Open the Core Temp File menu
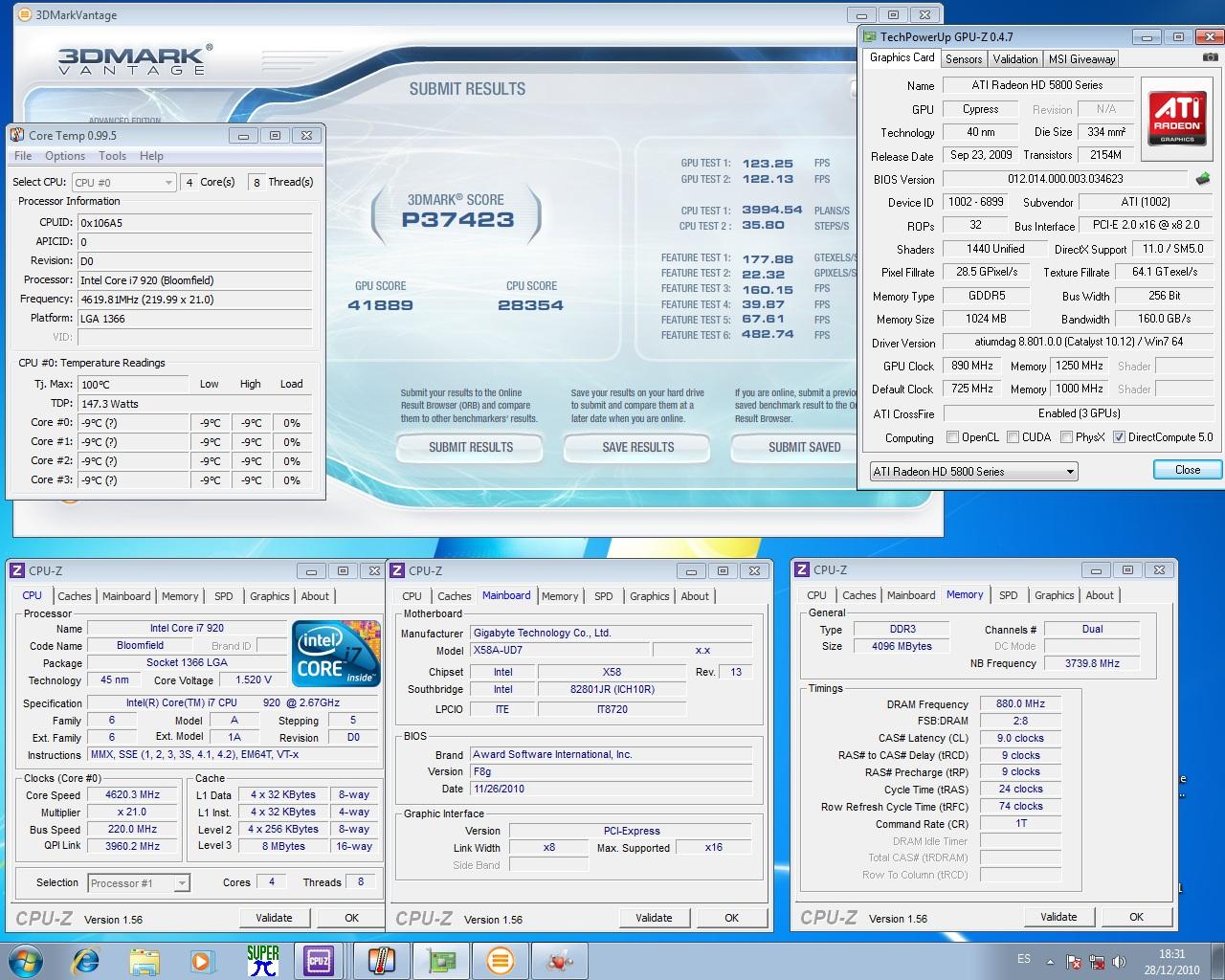Viewport: 1225px width, 980px height. click(23, 156)
